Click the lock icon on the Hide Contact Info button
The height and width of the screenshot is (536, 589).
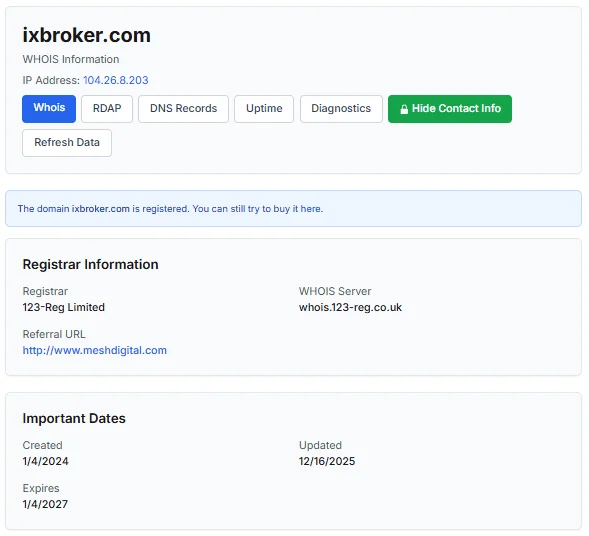[x=404, y=109]
